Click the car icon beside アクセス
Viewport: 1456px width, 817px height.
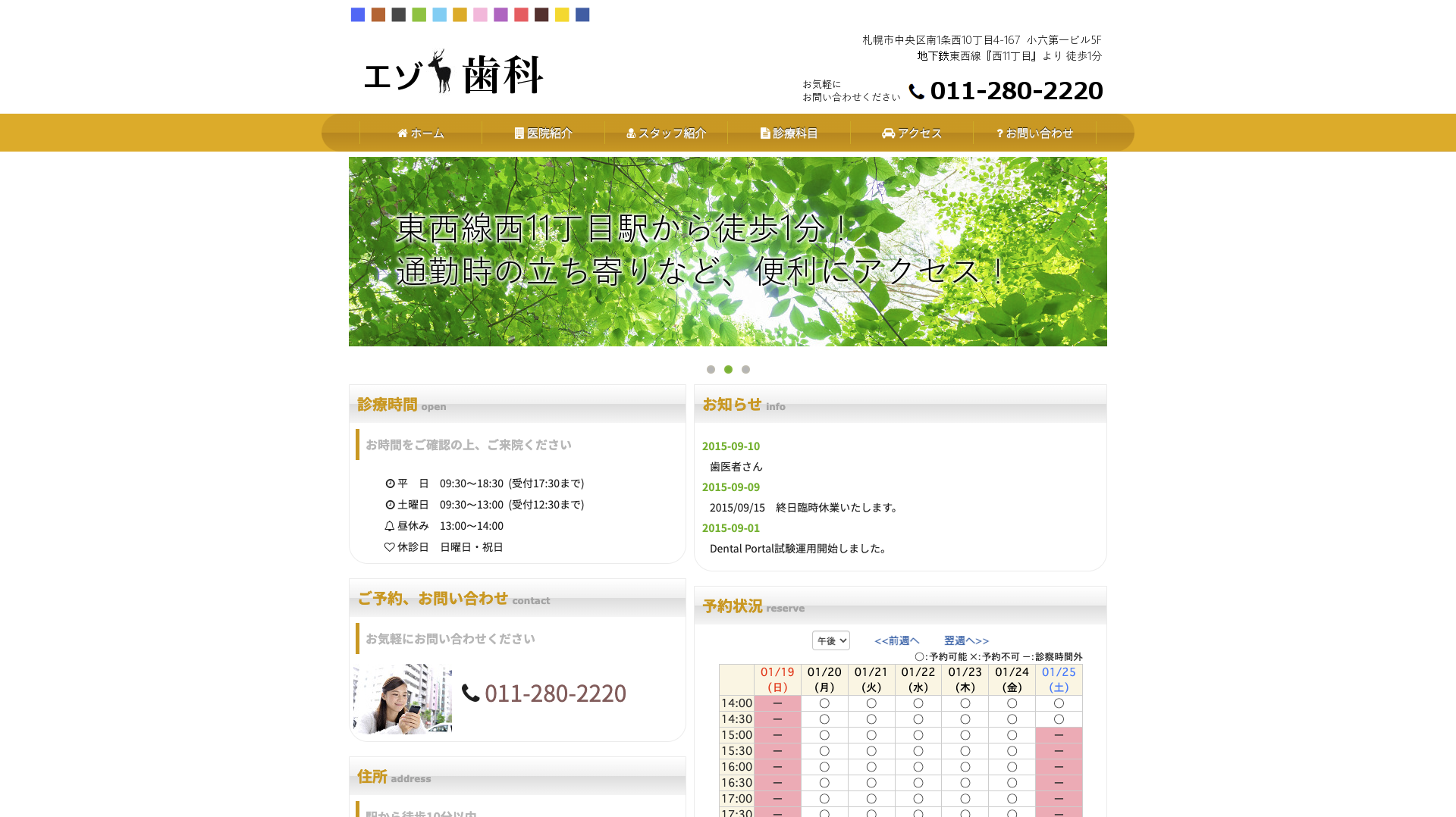click(x=888, y=133)
